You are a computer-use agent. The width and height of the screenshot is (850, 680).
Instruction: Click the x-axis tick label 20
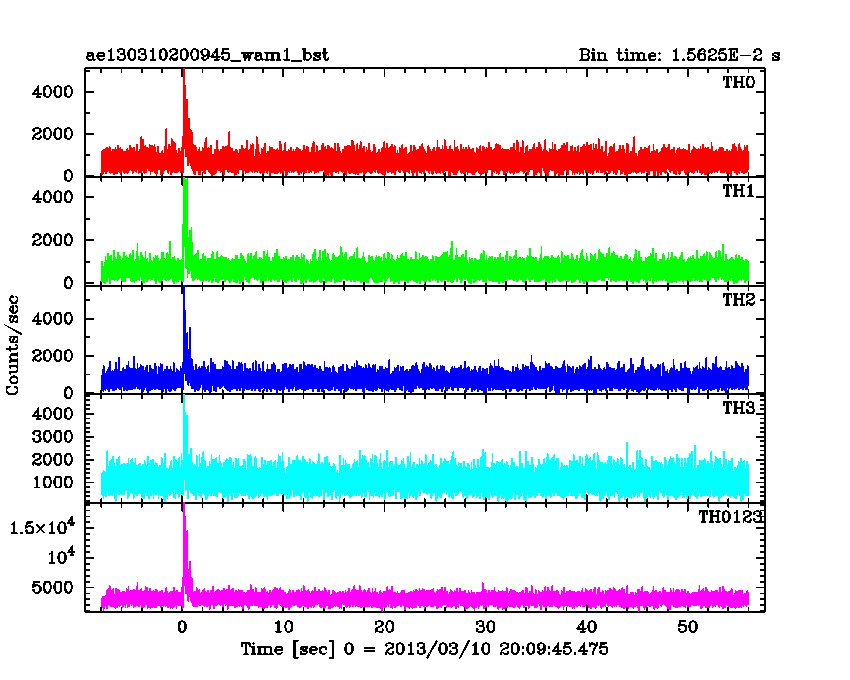pyautogui.click(x=384, y=627)
